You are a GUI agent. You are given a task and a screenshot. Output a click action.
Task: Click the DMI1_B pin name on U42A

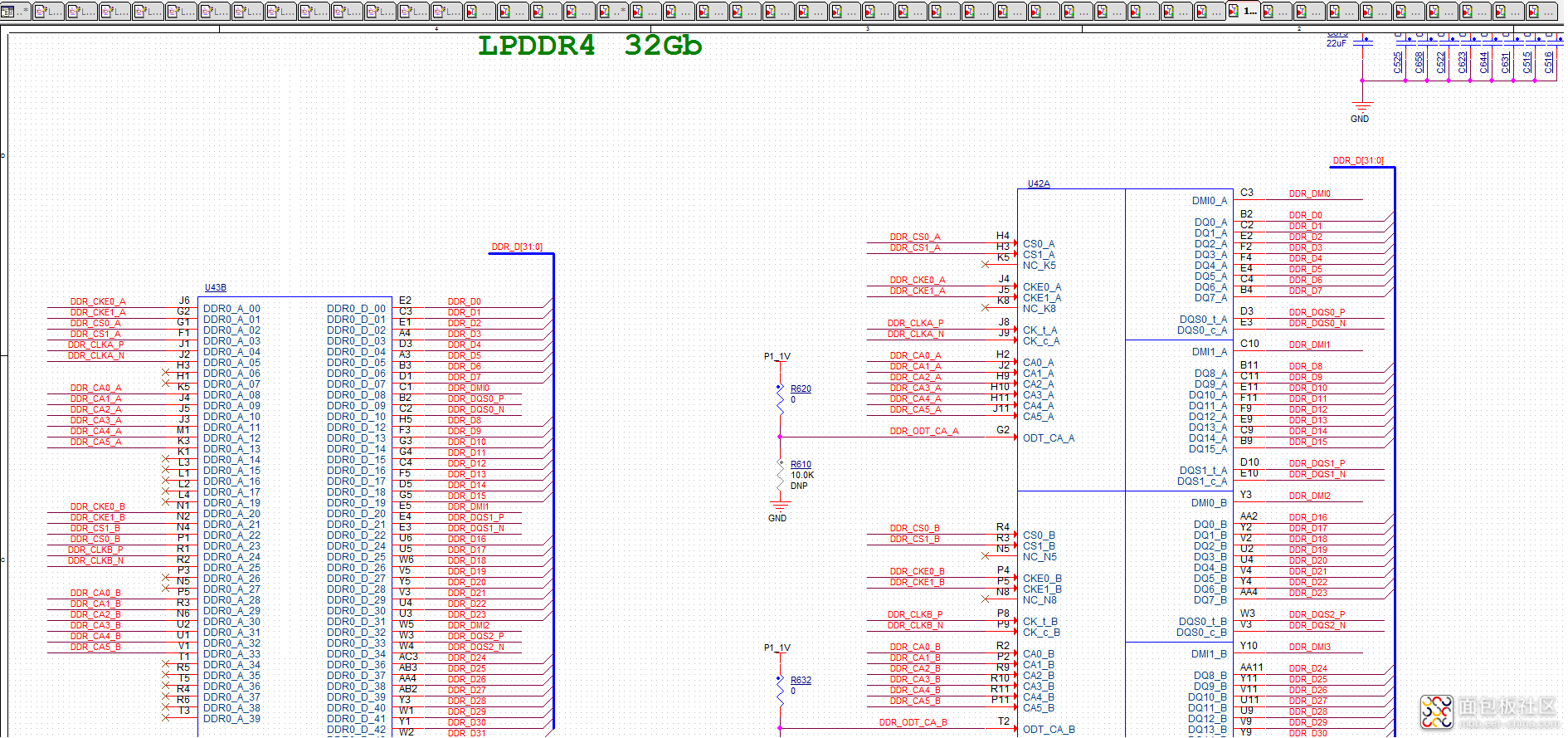[1210, 654]
